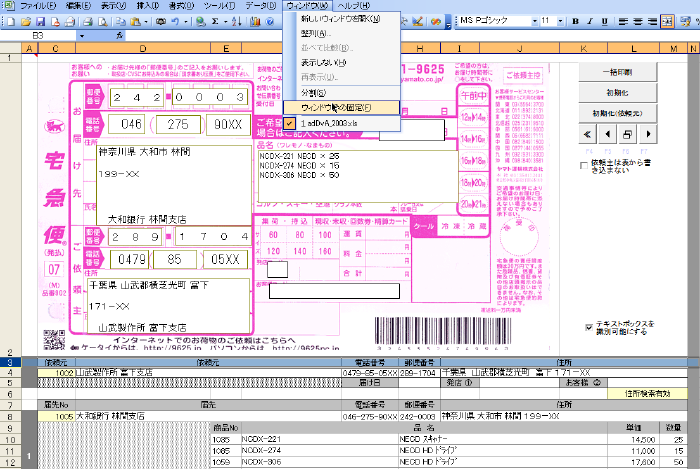700x469 pixels.
Task: Click the formula bar input area
Action: tap(411, 36)
